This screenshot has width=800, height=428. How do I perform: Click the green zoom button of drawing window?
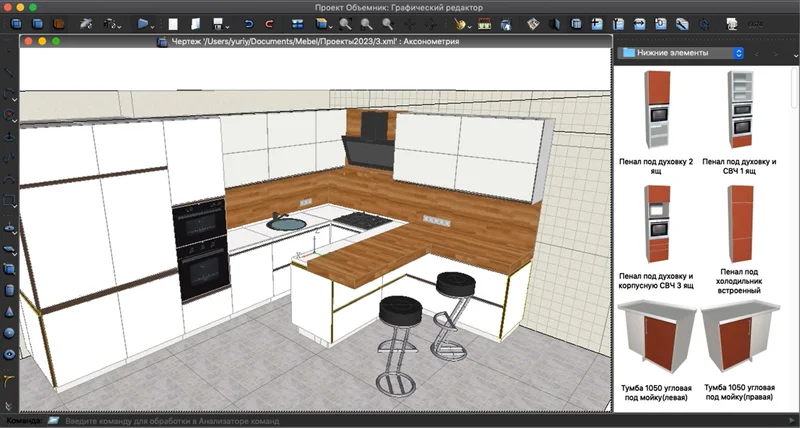coord(57,41)
